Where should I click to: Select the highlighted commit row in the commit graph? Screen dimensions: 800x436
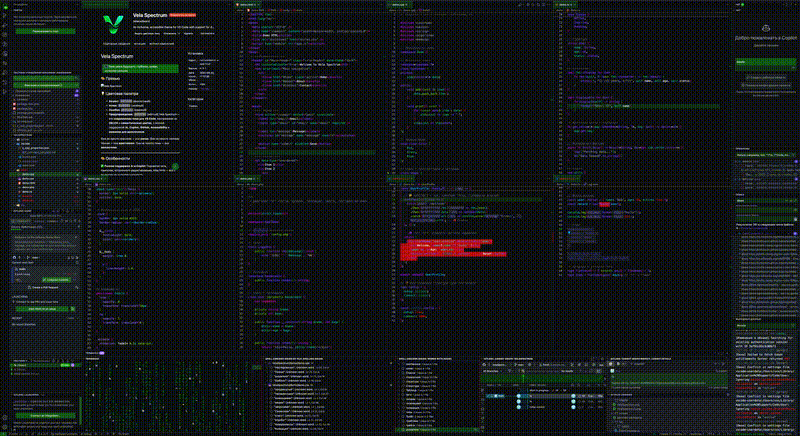point(543,396)
